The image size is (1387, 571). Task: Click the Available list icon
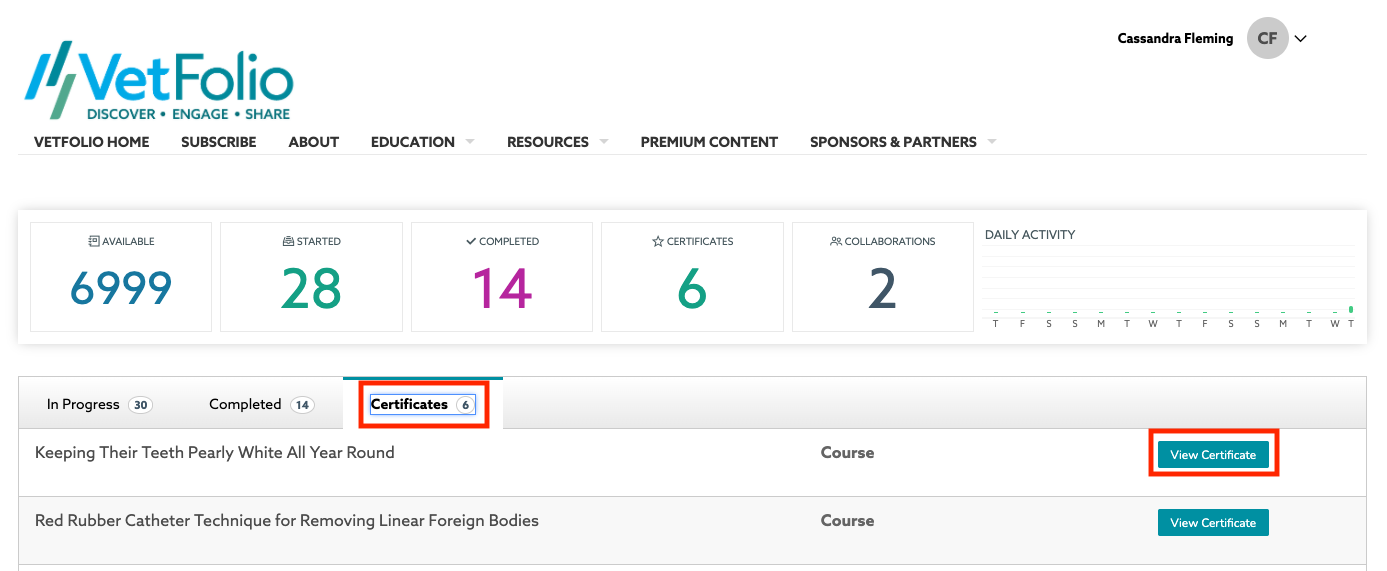(x=94, y=241)
